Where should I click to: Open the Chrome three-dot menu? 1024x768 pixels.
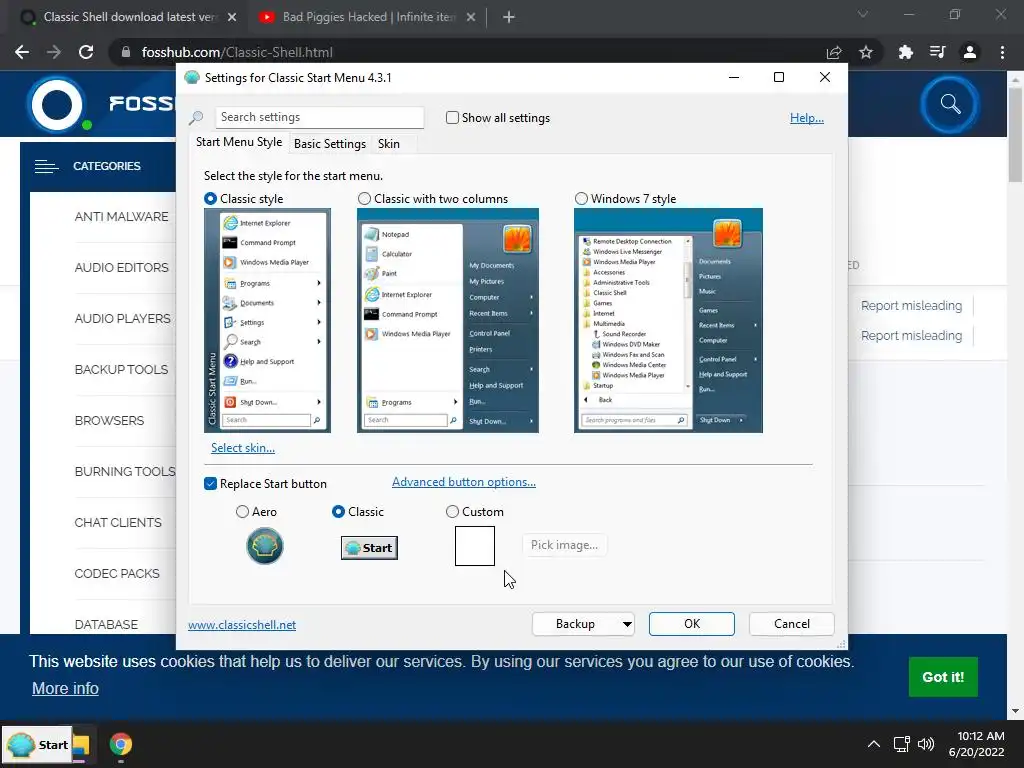coord(1002,52)
